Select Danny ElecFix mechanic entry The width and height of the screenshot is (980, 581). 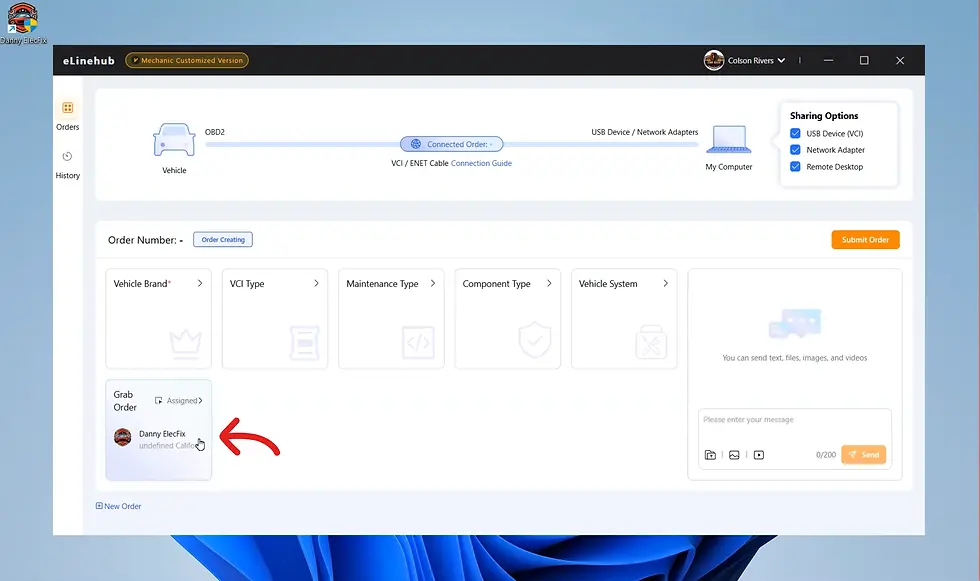[x=159, y=439]
